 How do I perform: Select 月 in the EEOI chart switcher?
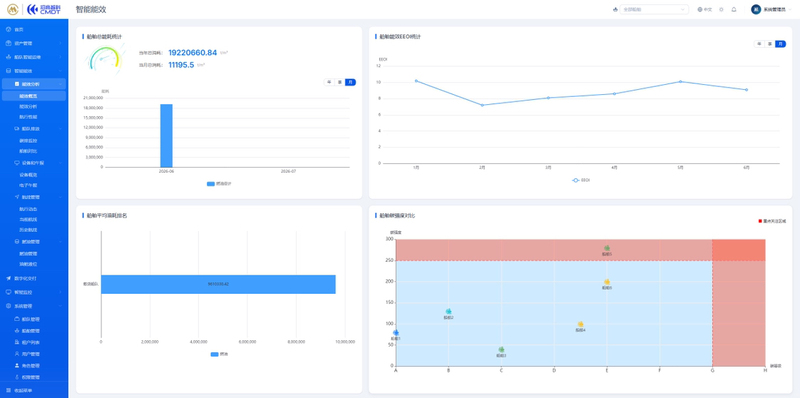tap(781, 44)
